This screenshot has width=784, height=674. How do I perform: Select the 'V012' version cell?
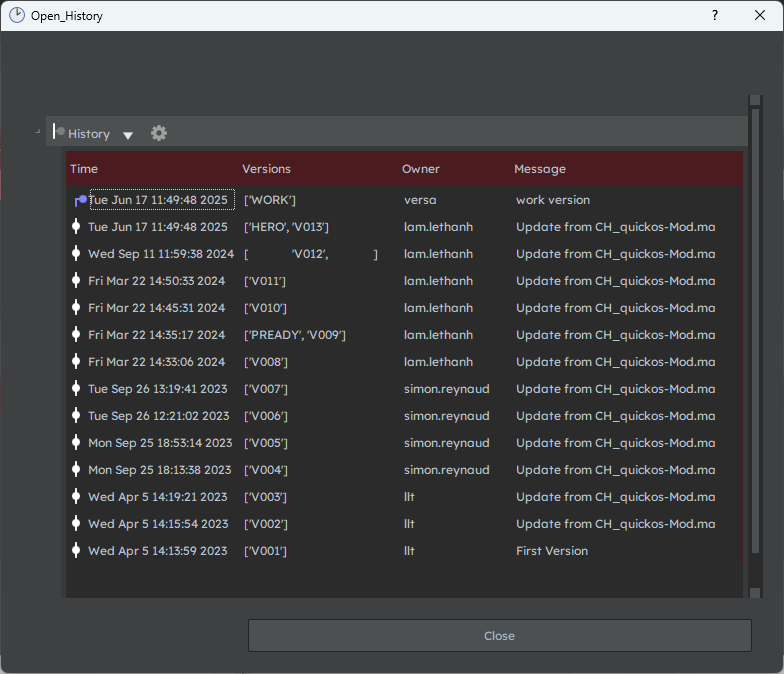click(310, 254)
